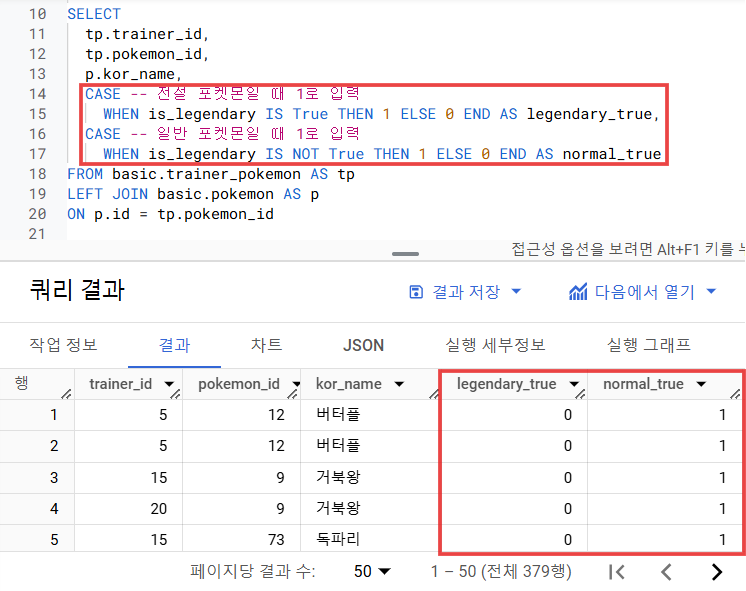The height and width of the screenshot is (591, 746).
Task: Open the normal_true column menu arrow
Action: click(701, 384)
